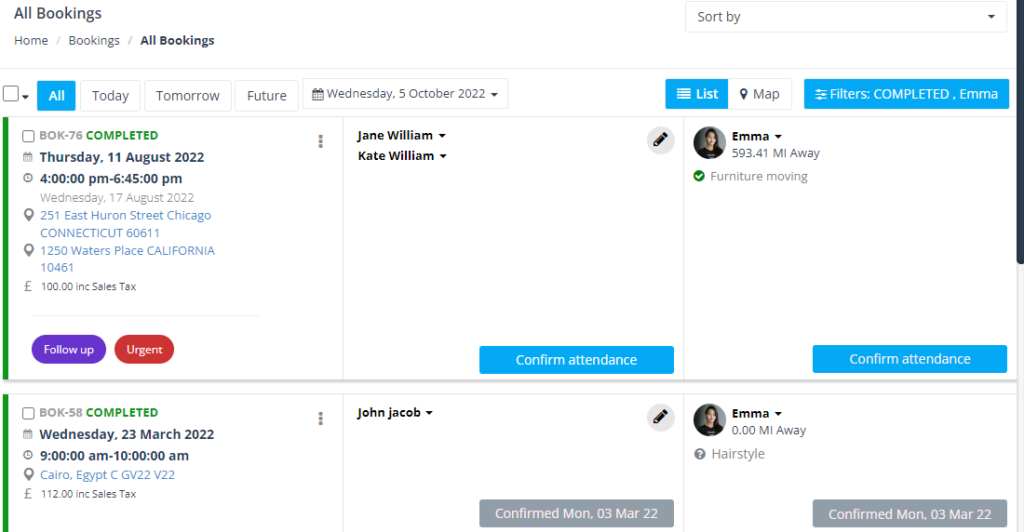Image resolution: width=1024 pixels, height=532 pixels.
Task: Open the Wednesday, 5 October 2022 date picker
Action: 405,94
